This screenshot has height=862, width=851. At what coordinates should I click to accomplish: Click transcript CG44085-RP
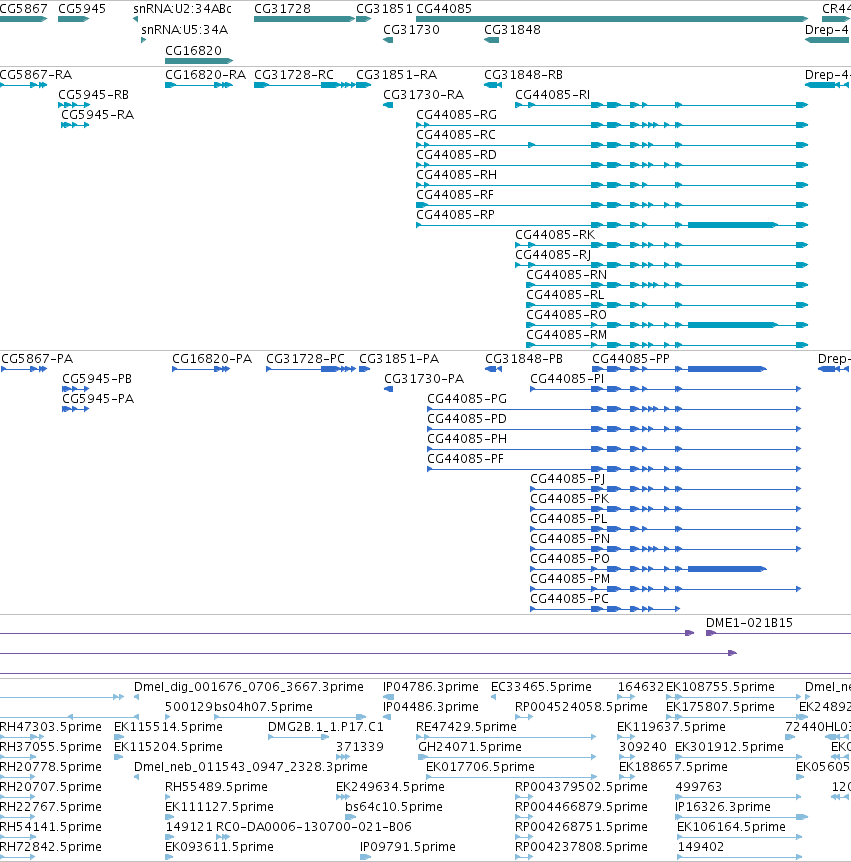point(455,214)
